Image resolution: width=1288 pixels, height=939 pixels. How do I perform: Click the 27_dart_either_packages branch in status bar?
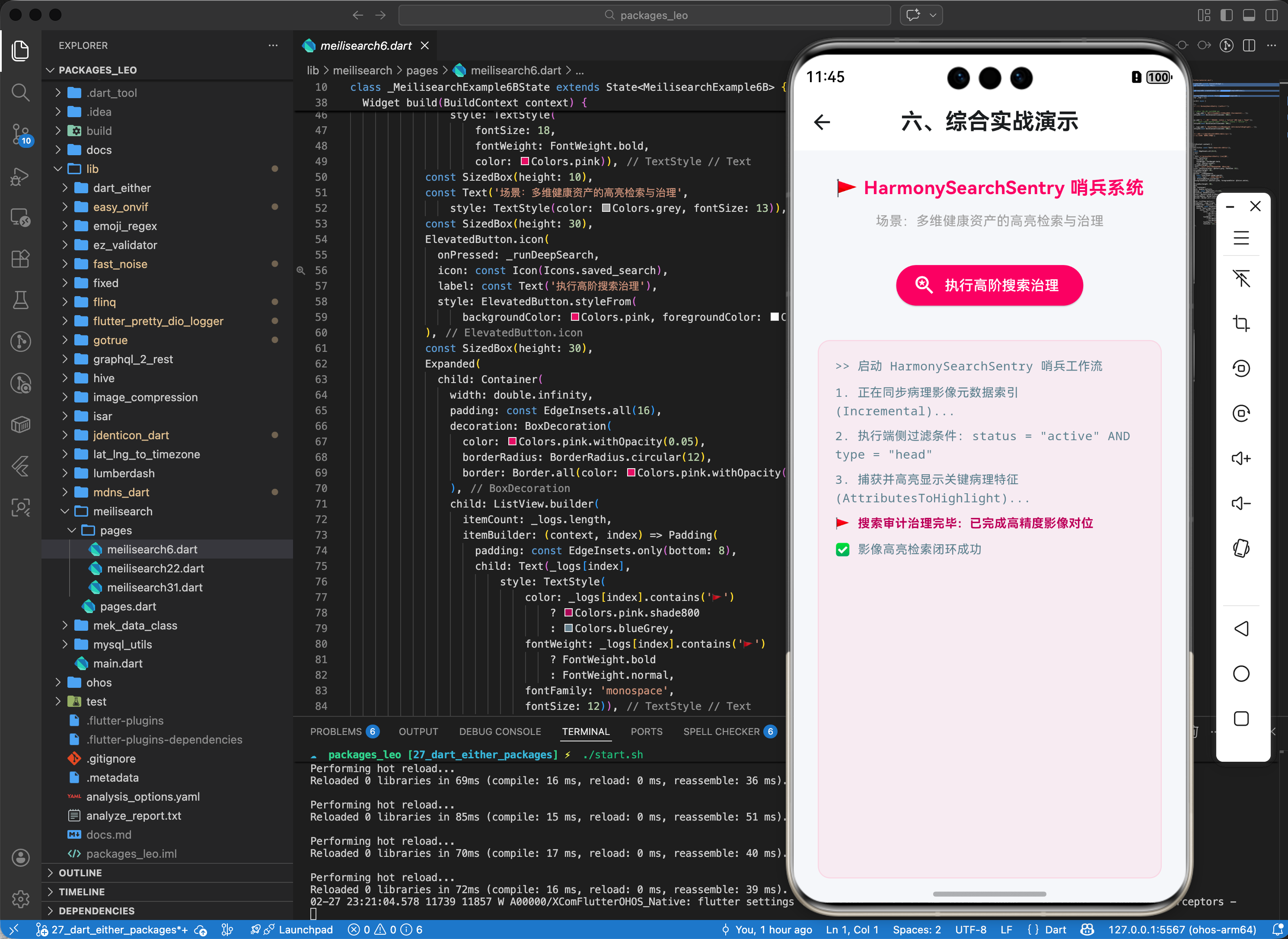[119, 930]
